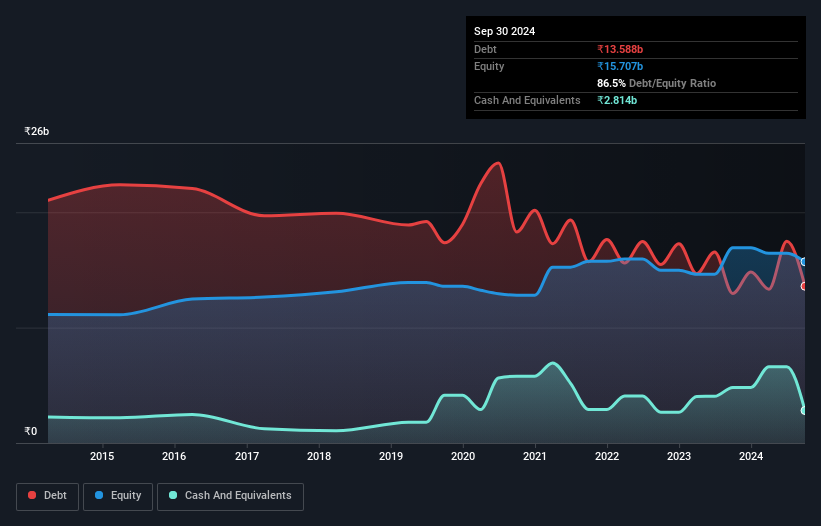Click the ₹2.814b cash value
Screen dimensions: 821x526
click(617, 100)
